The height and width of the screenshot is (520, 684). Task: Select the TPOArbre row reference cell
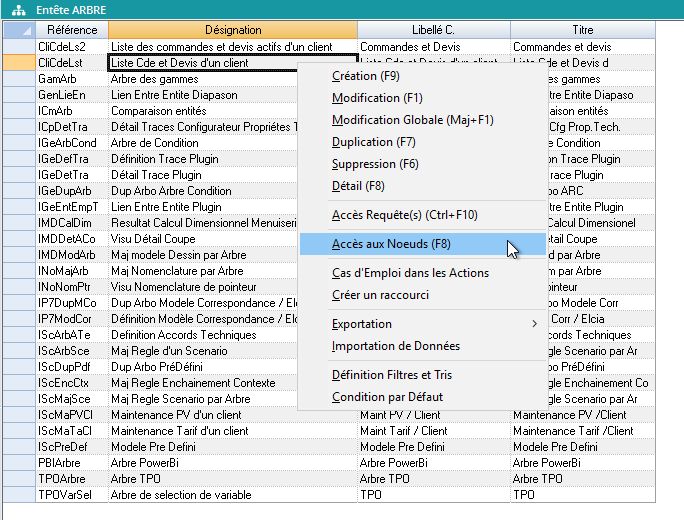coord(71,479)
